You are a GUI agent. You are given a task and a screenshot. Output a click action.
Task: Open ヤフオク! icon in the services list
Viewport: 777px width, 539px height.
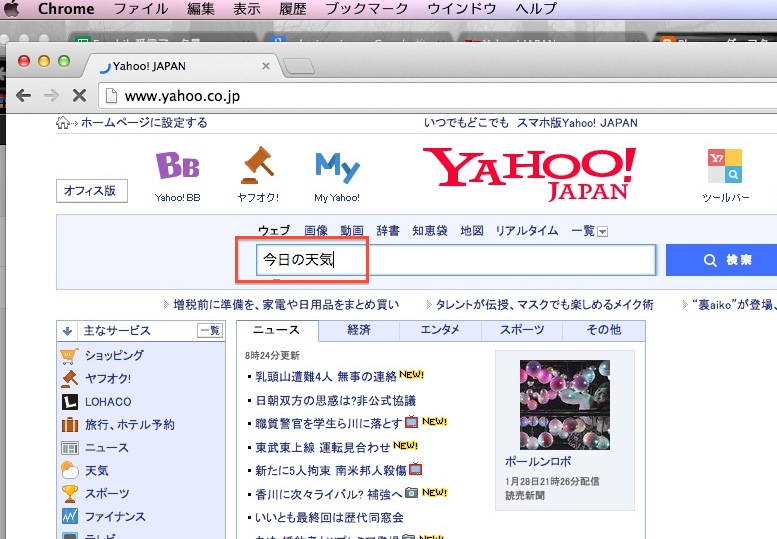pyautogui.click(x=69, y=378)
